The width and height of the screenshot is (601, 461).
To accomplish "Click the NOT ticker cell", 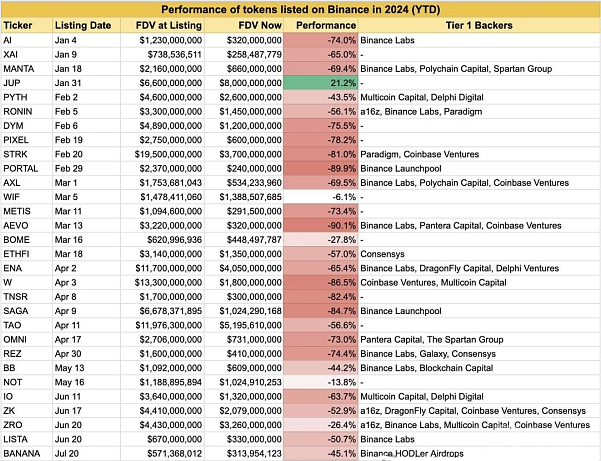I will point(26,382).
